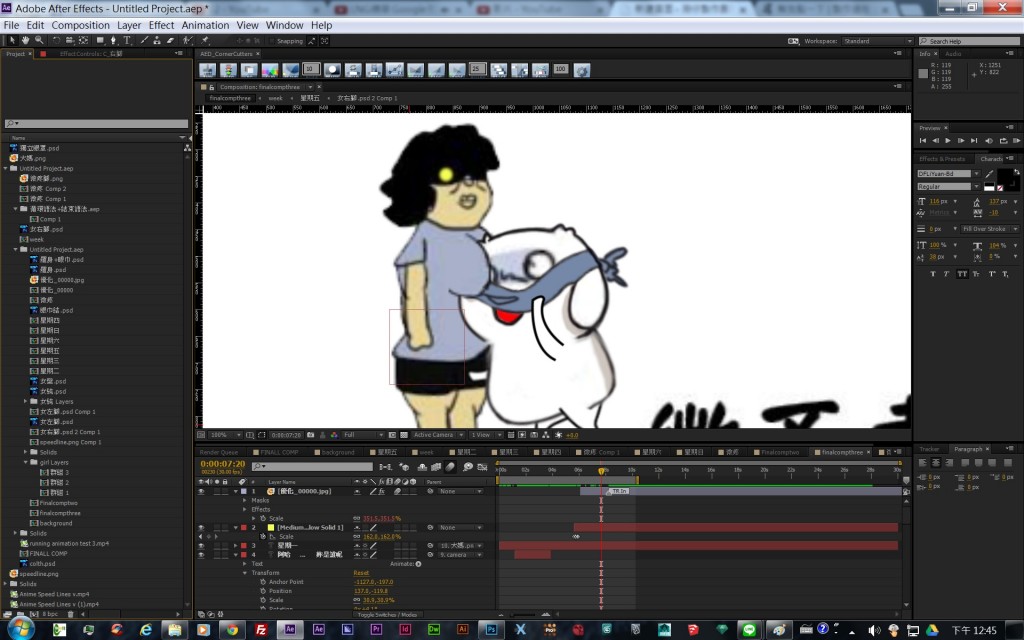Select the Zoom tool in the toolbar
1024x640 pixels.
[38, 41]
